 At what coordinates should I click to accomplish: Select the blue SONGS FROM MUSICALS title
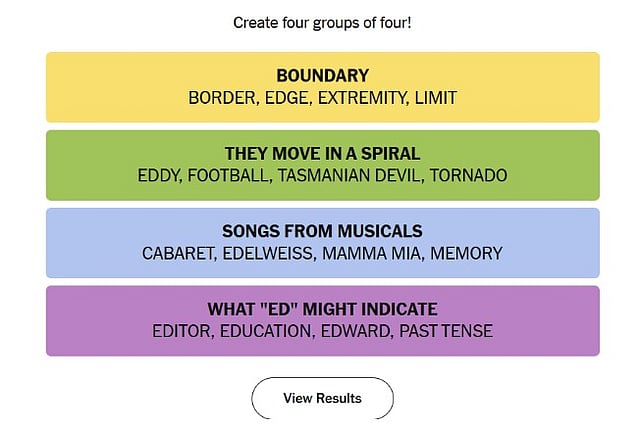coord(322,231)
